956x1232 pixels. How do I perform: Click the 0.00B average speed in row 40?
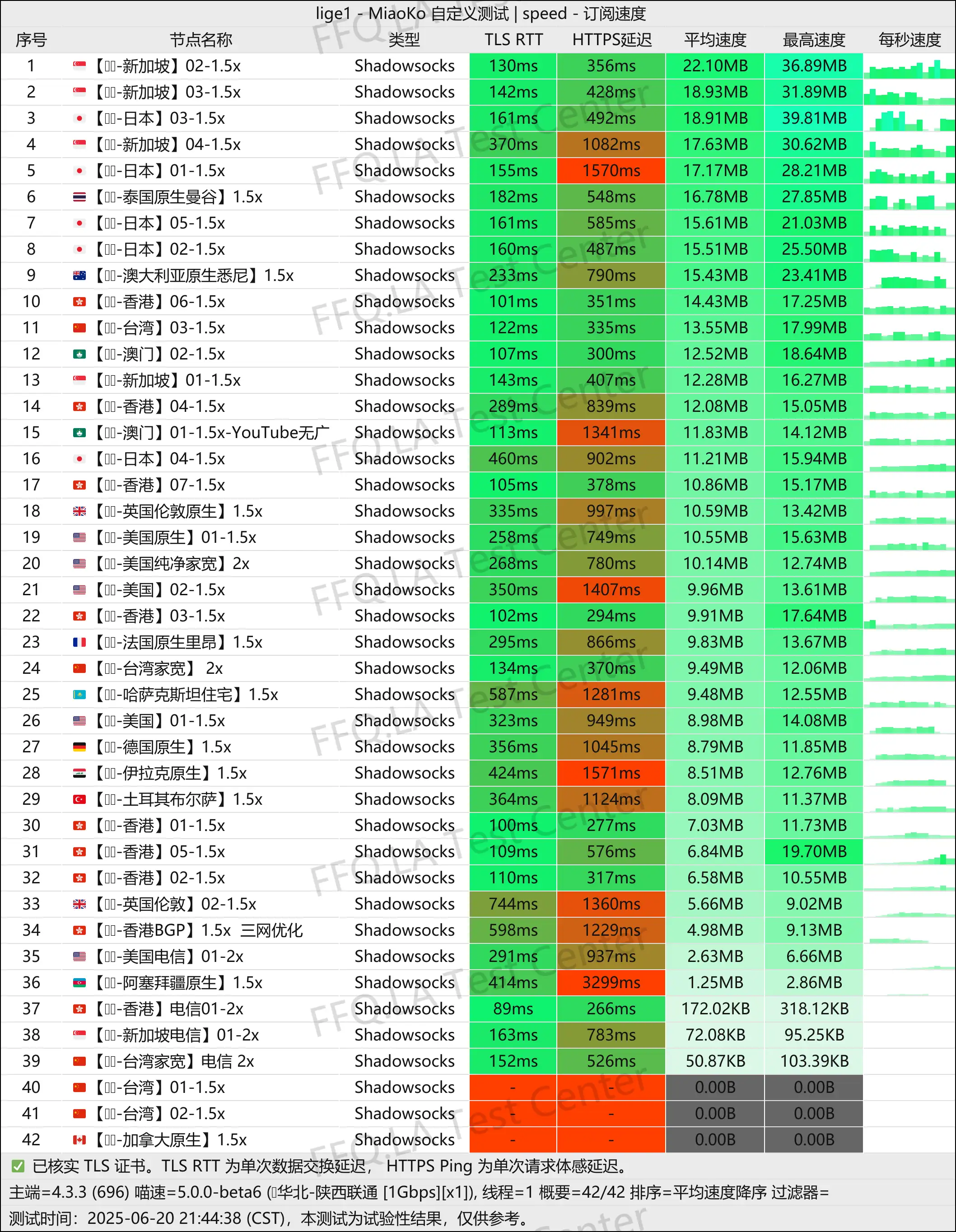click(x=715, y=1087)
